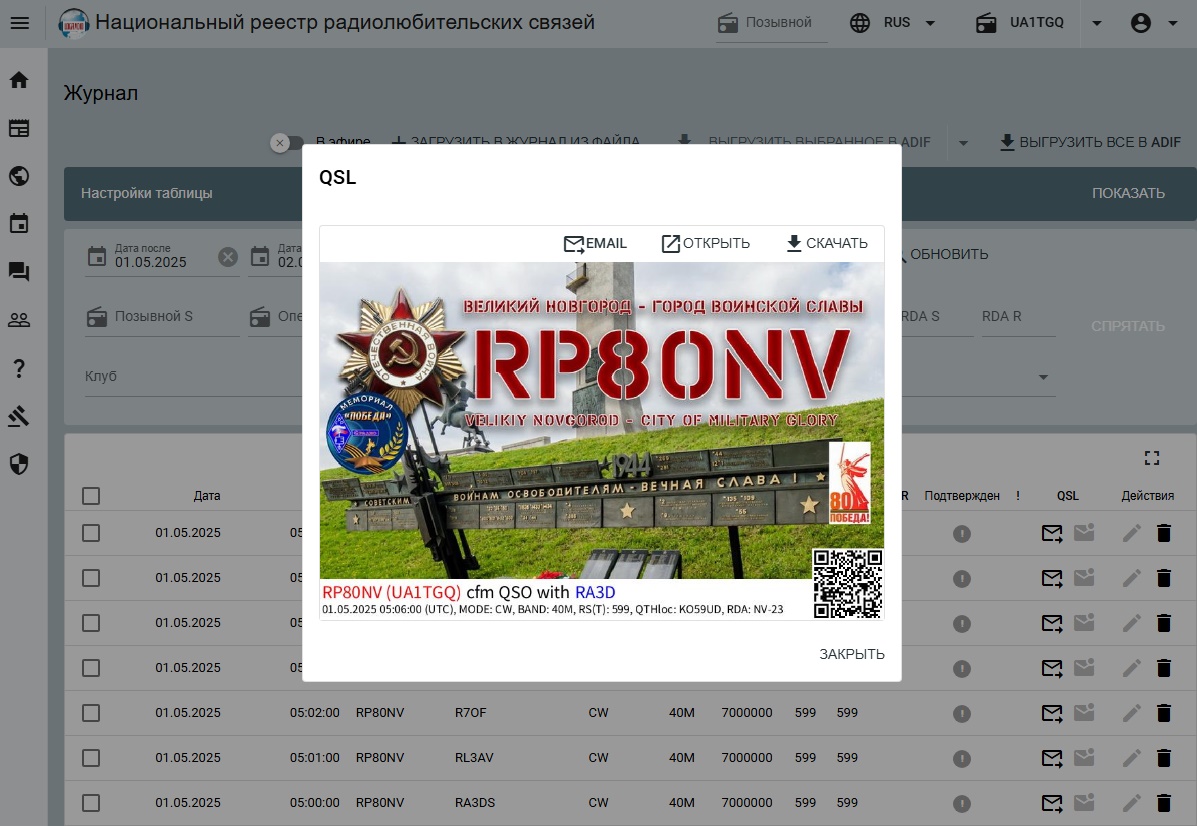Viewport: 1197px width, 826px height.
Task: Open the hamburger navigation menu
Action: (20, 23)
